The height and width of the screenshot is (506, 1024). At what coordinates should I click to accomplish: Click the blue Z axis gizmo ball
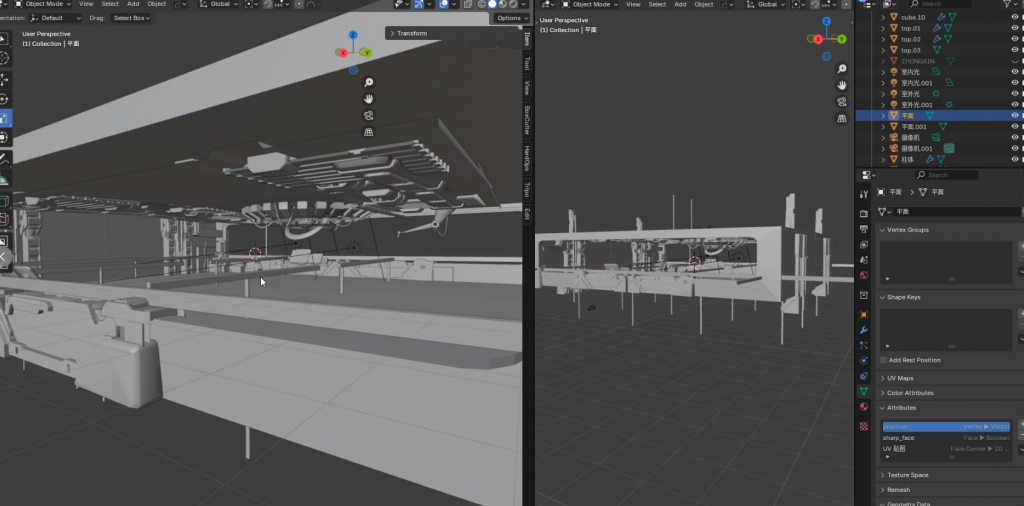pos(353,35)
